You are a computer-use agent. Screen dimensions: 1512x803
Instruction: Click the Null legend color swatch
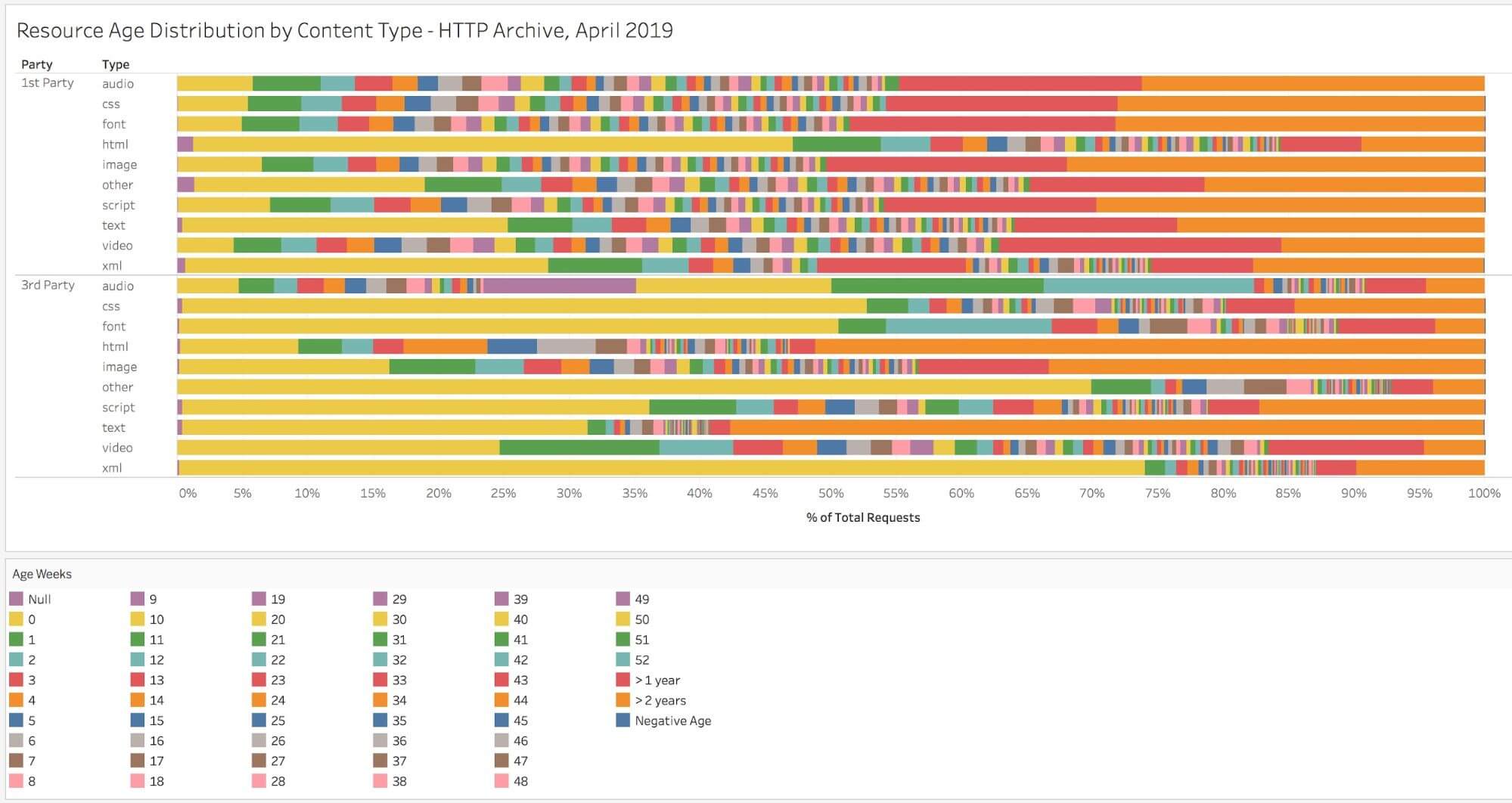pyautogui.click(x=16, y=599)
